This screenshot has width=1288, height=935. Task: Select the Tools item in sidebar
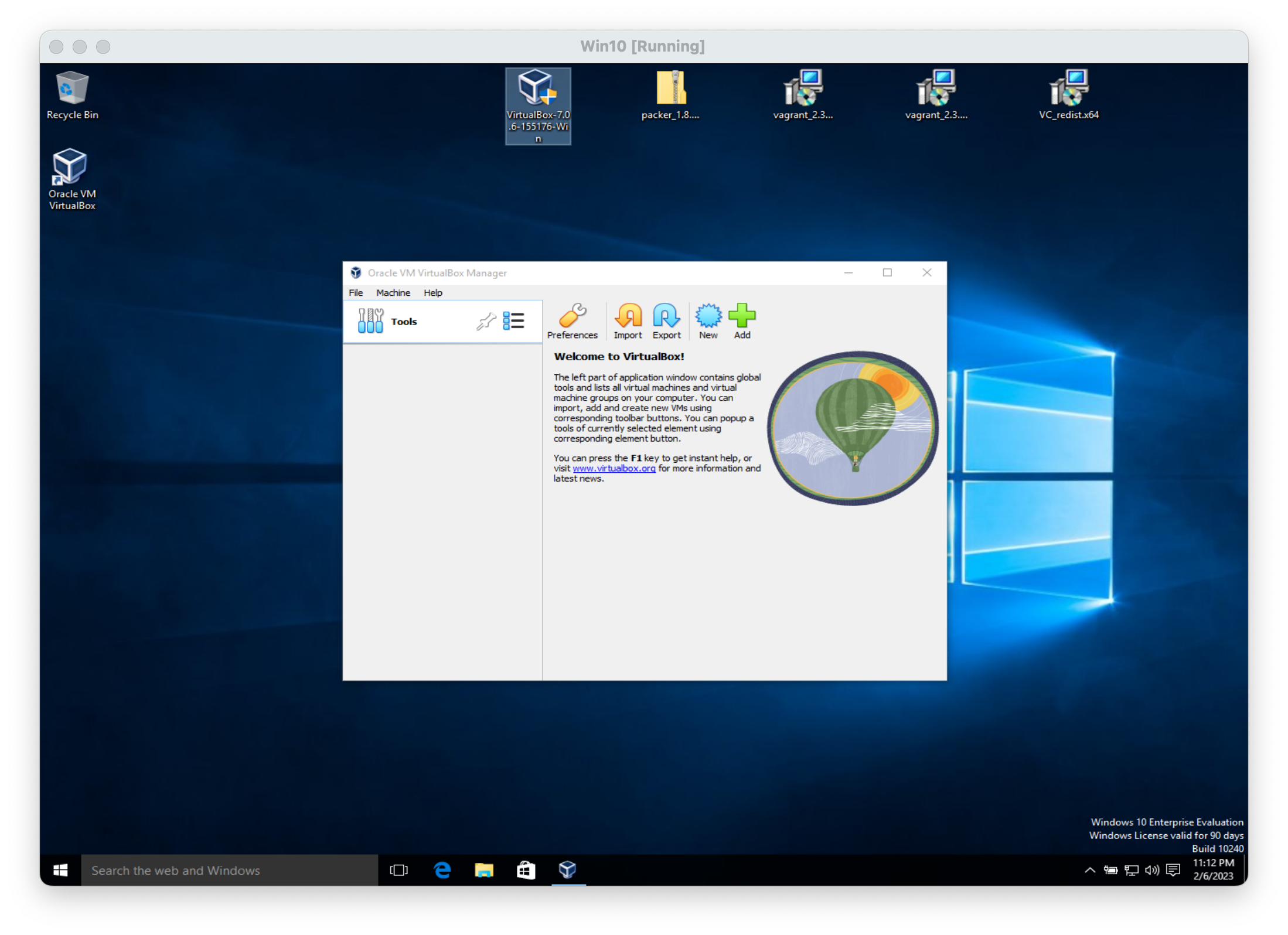click(x=404, y=322)
